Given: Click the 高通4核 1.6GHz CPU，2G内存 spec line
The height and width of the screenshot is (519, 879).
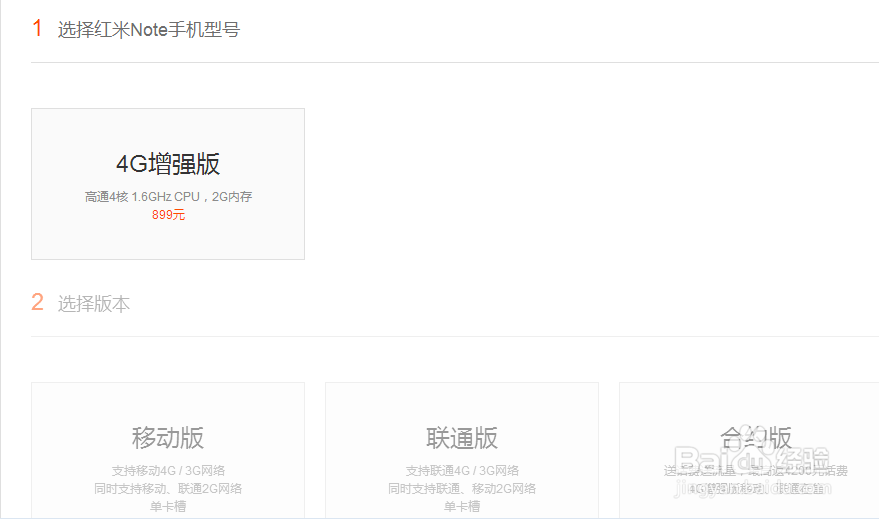Looking at the screenshot, I should tap(168, 197).
